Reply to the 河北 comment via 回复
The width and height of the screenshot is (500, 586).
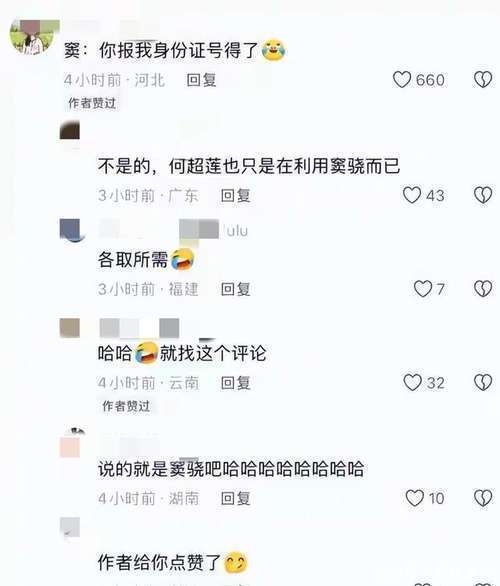click(x=201, y=80)
